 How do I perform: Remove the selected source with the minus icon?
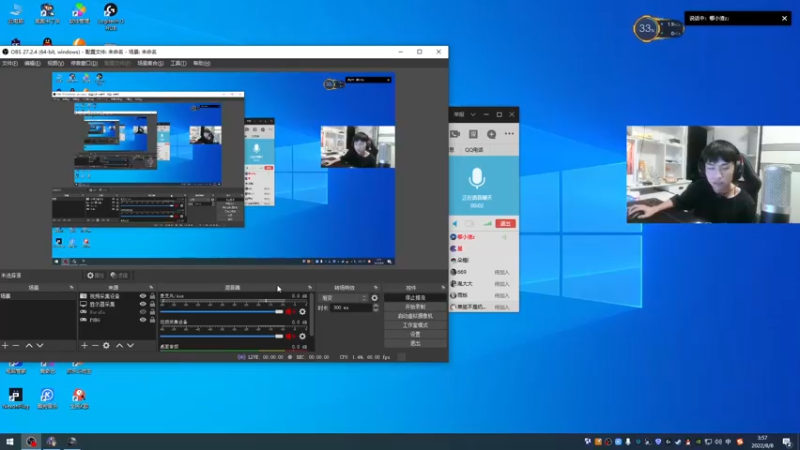[95, 345]
